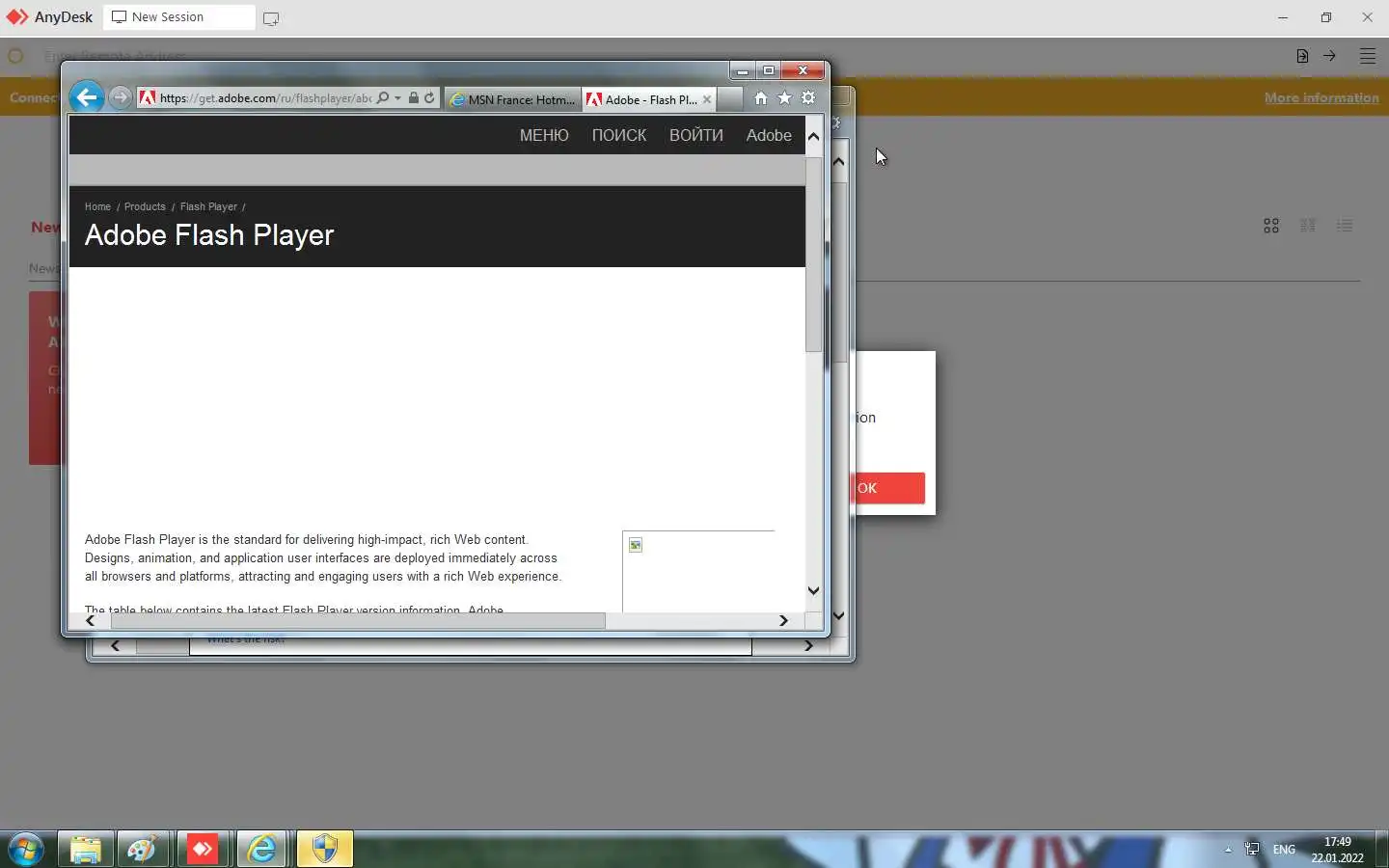Open AnyDesk file transfer icon
The width and height of the screenshot is (1389, 868).
[x=1302, y=56]
